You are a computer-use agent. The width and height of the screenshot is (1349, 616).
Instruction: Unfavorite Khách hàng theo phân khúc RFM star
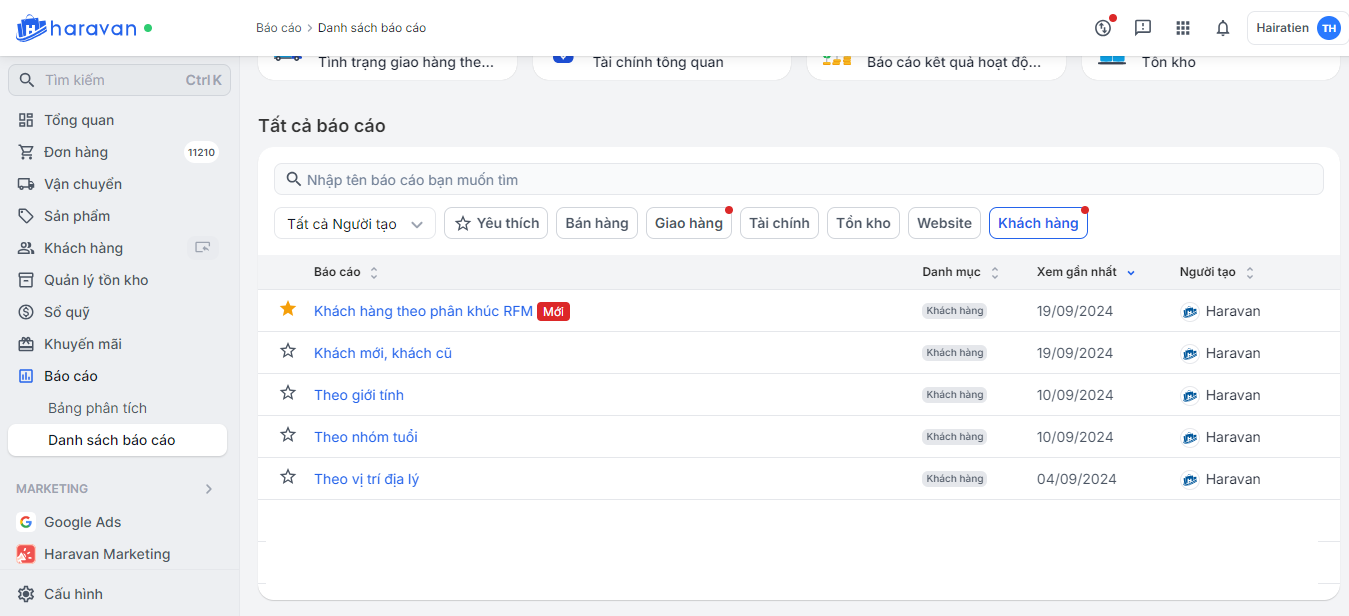click(288, 309)
